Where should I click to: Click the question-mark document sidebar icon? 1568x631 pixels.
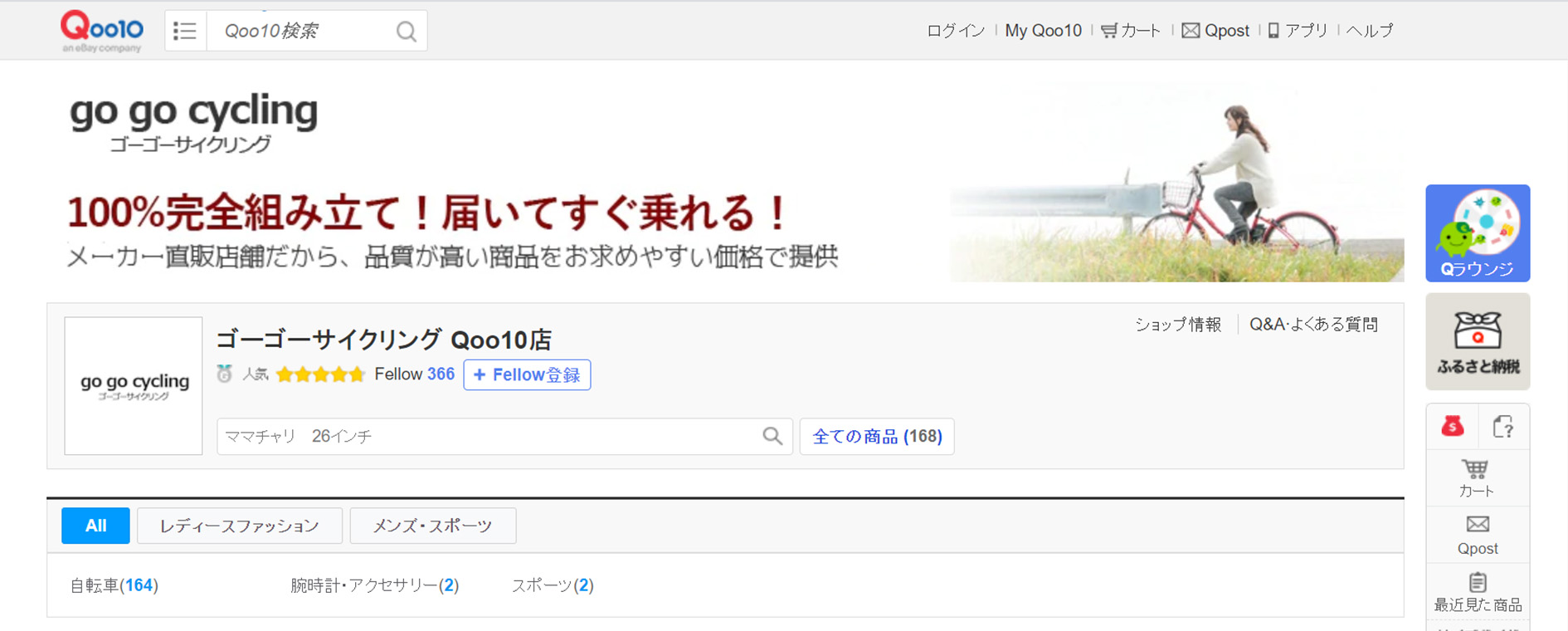click(1502, 427)
